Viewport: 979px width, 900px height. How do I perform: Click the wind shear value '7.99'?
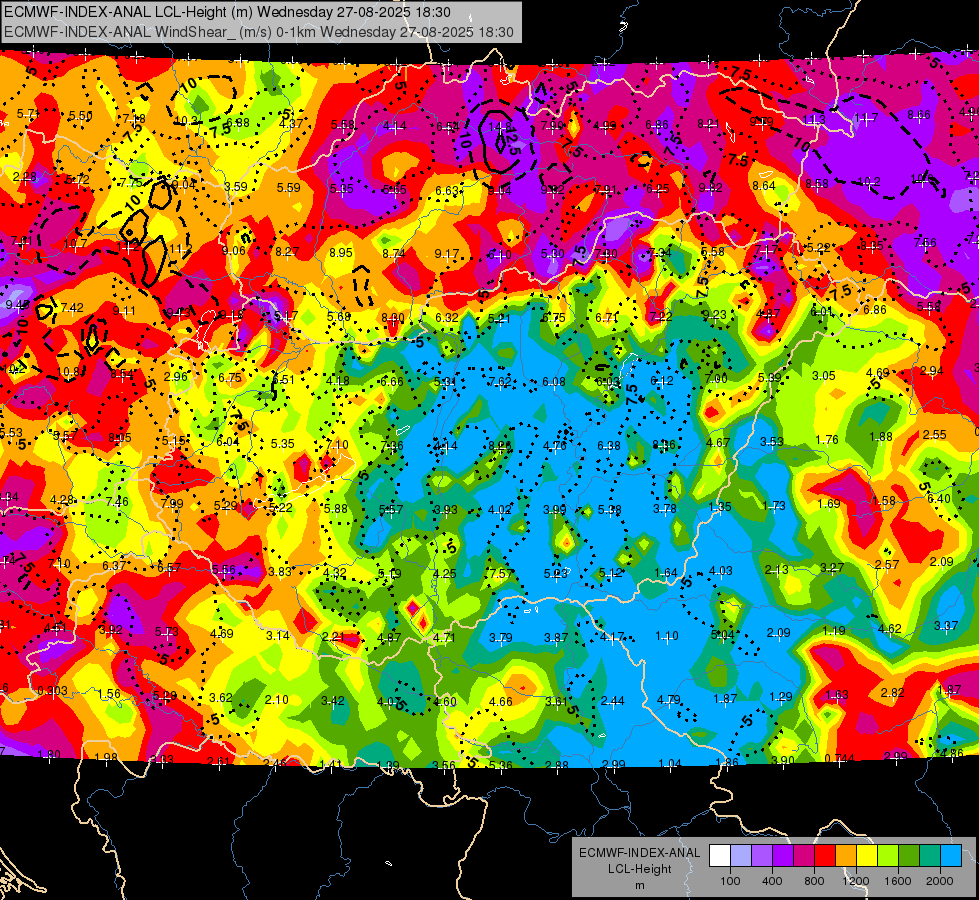pos(172,503)
